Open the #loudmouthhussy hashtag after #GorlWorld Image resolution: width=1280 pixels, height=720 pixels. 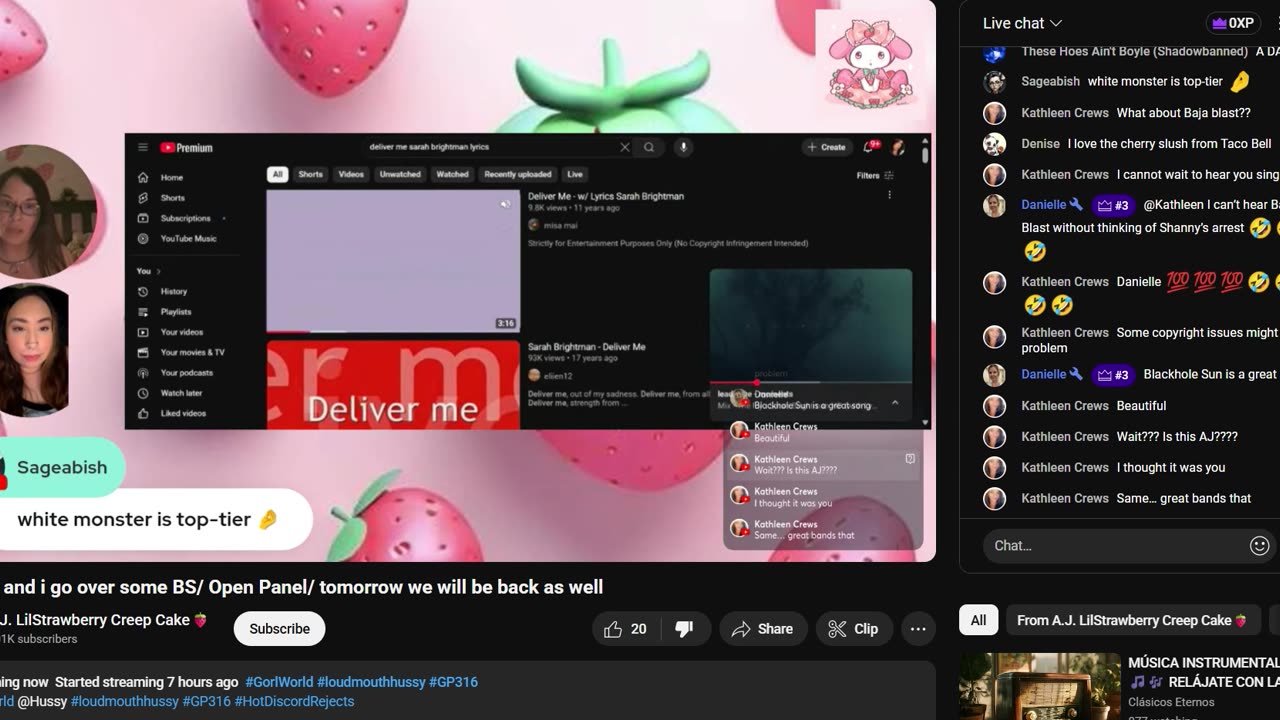[371, 682]
